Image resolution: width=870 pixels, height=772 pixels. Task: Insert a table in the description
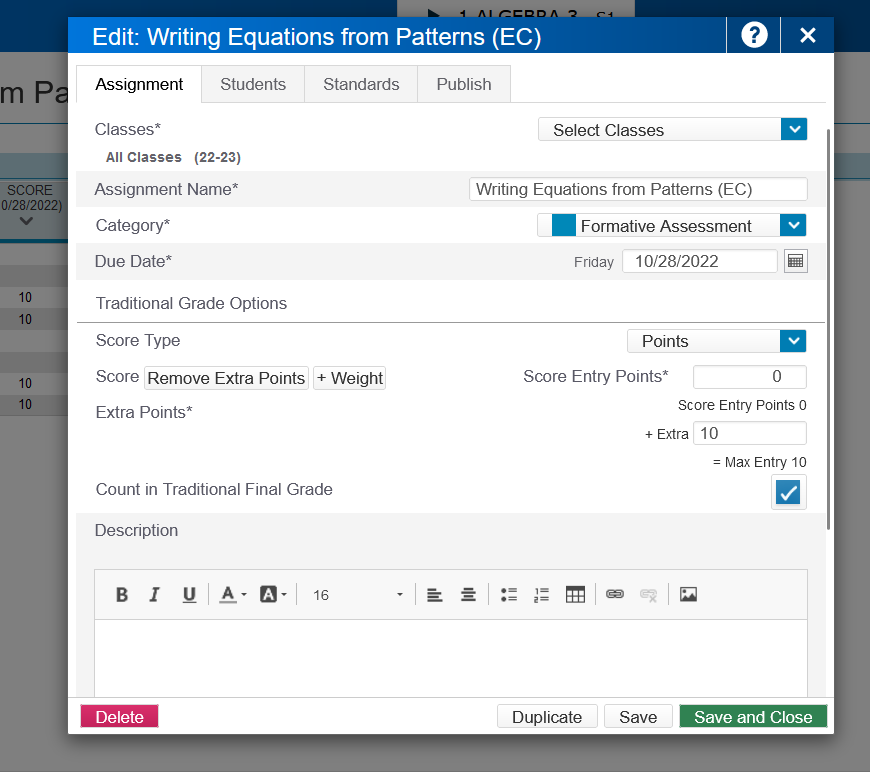pos(575,595)
